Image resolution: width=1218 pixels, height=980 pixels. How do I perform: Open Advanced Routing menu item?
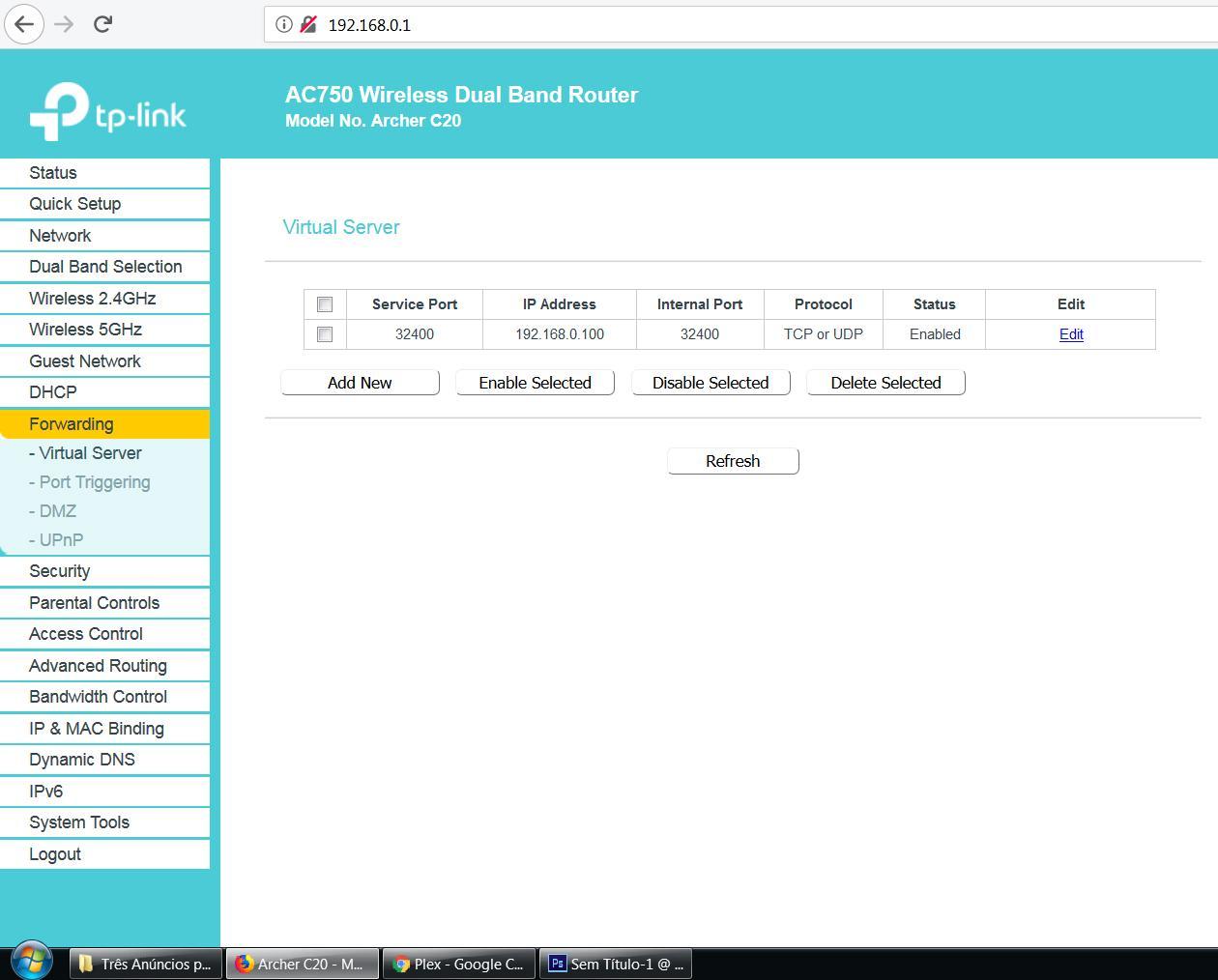tap(104, 666)
